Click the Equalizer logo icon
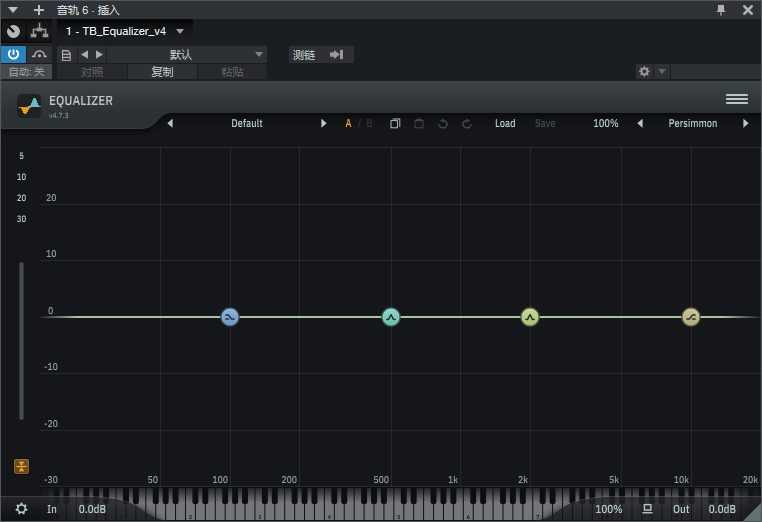Viewport: 762px width, 522px height. click(29, 105)
